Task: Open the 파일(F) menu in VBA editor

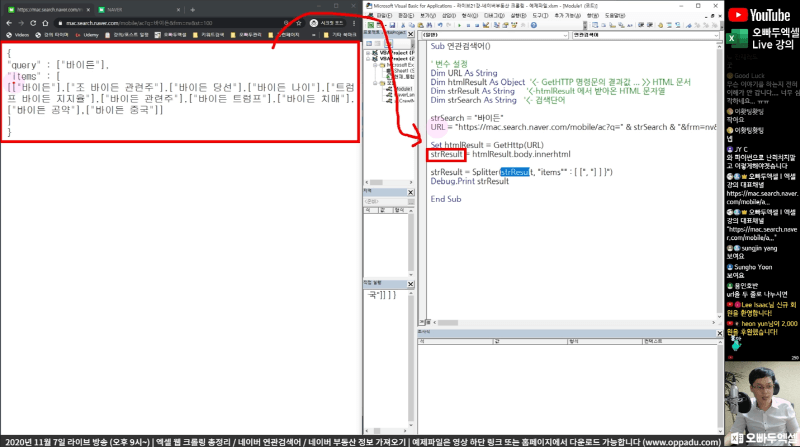Action: pyautogui.click(x=382, y=16)
